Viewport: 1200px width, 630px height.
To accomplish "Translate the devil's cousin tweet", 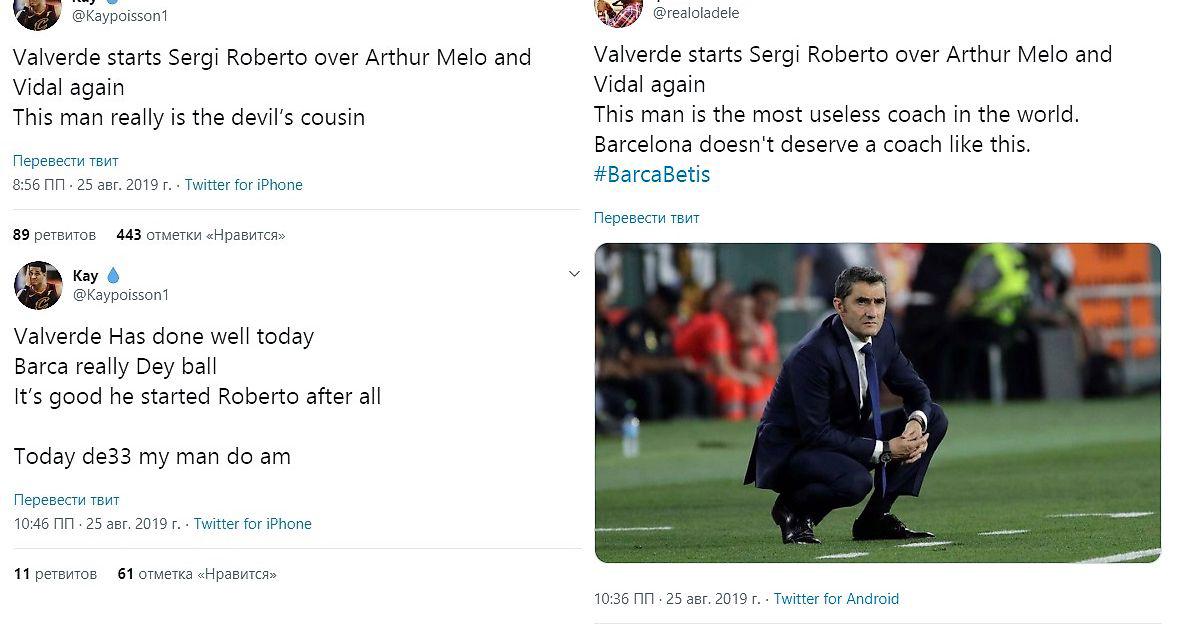I will click(66, 160).
